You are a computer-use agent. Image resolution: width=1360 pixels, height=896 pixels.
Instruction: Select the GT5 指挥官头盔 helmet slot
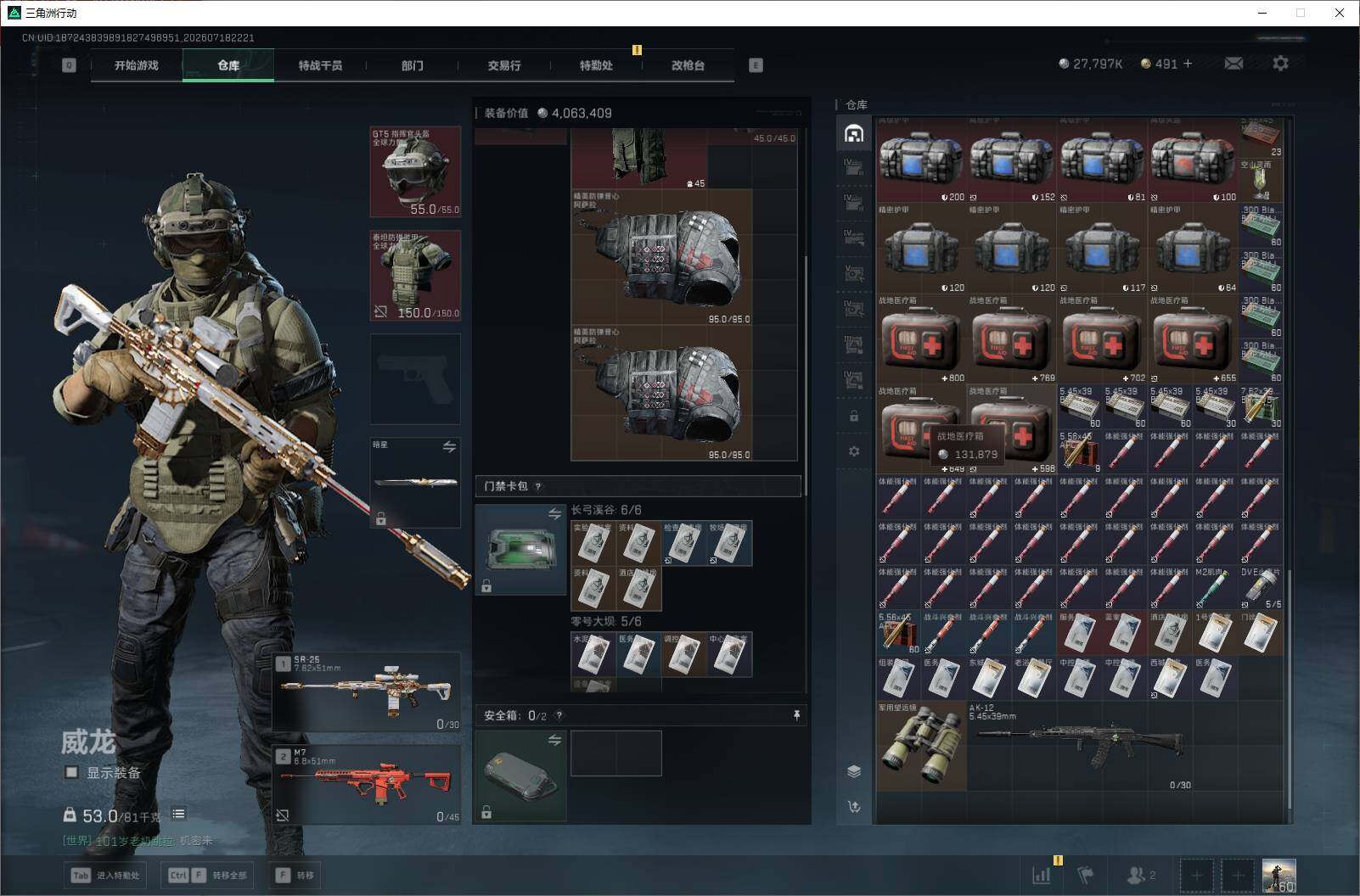pos(415,172)
